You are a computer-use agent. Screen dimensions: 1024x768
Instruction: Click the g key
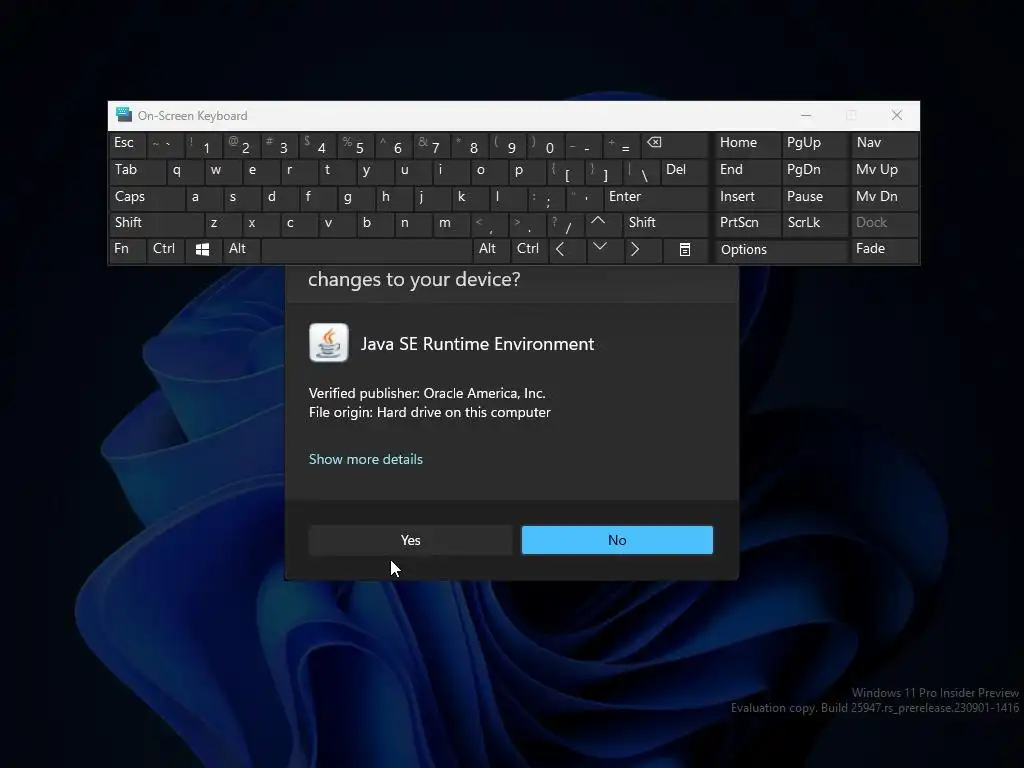pos(356,197)
